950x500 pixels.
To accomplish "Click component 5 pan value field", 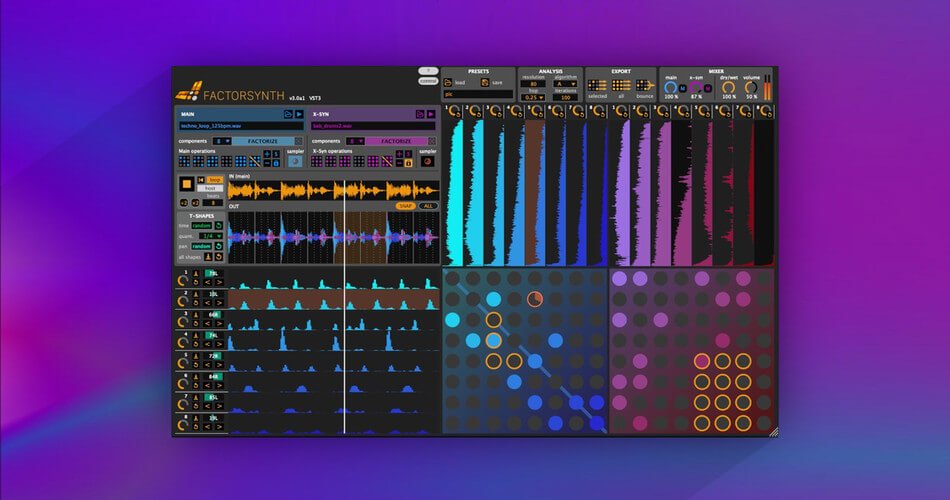I will pos(213,356).
